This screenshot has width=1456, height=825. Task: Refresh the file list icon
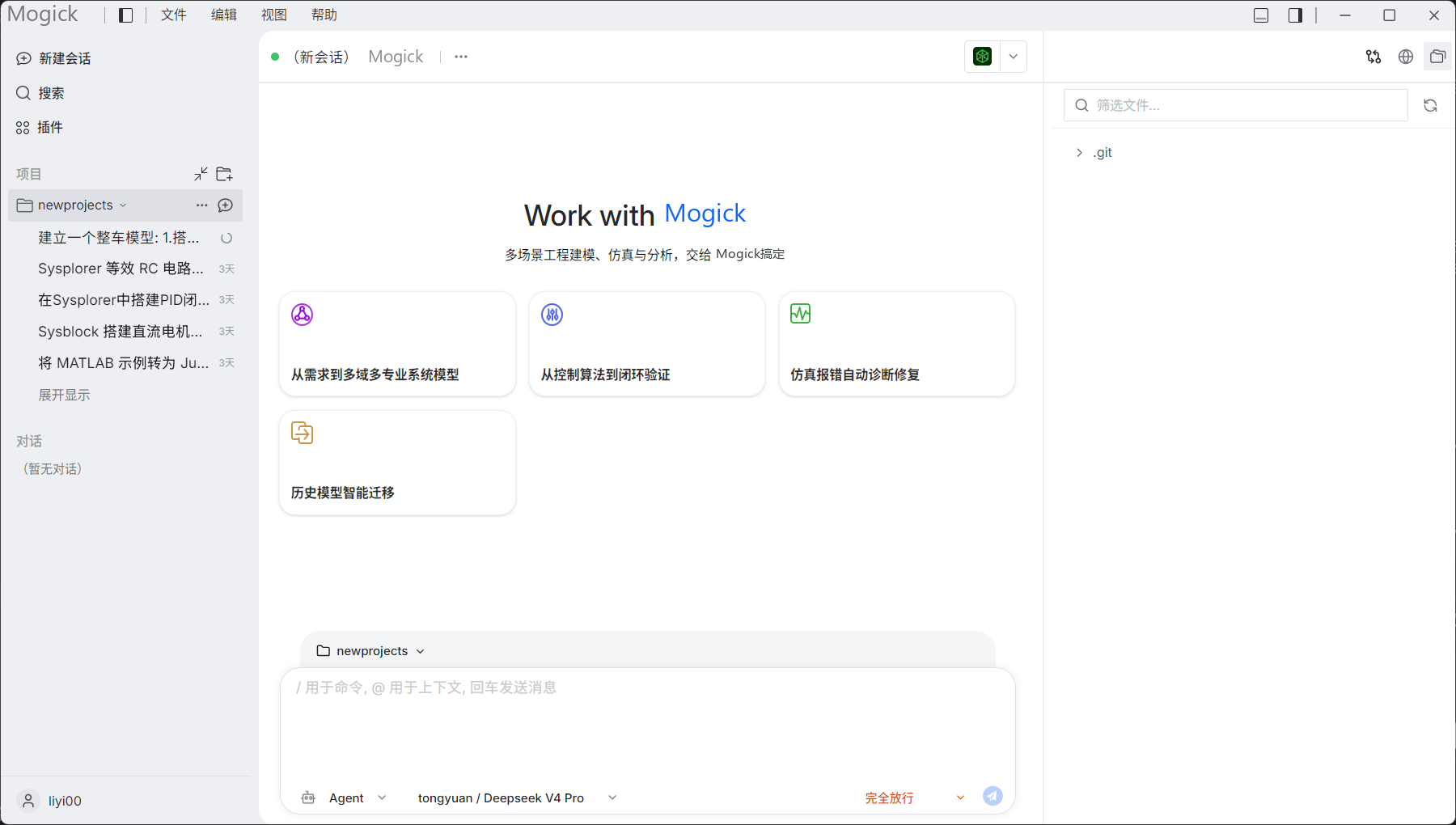click(1430, 105)
